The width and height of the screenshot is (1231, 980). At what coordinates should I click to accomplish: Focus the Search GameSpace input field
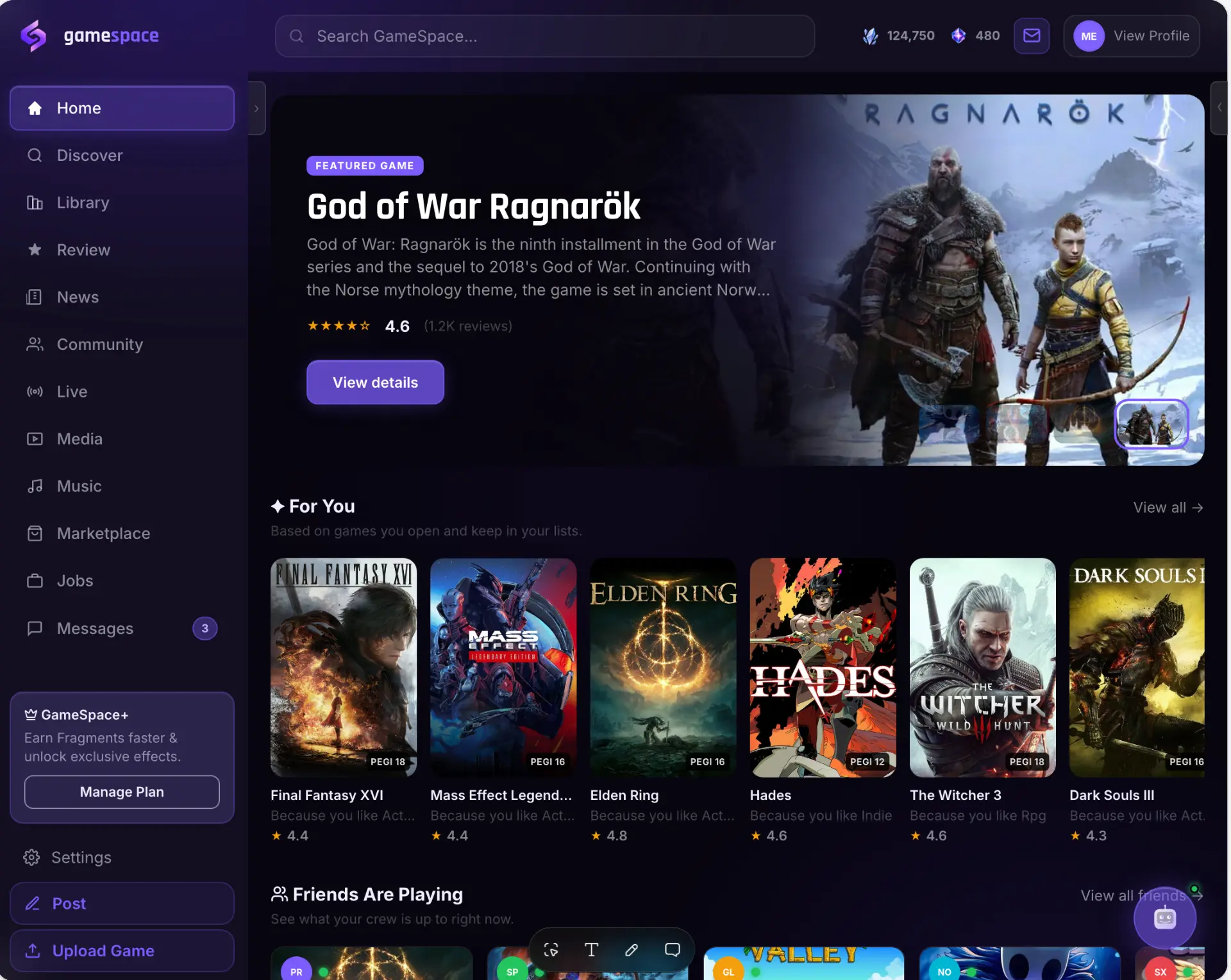(545, 37)
